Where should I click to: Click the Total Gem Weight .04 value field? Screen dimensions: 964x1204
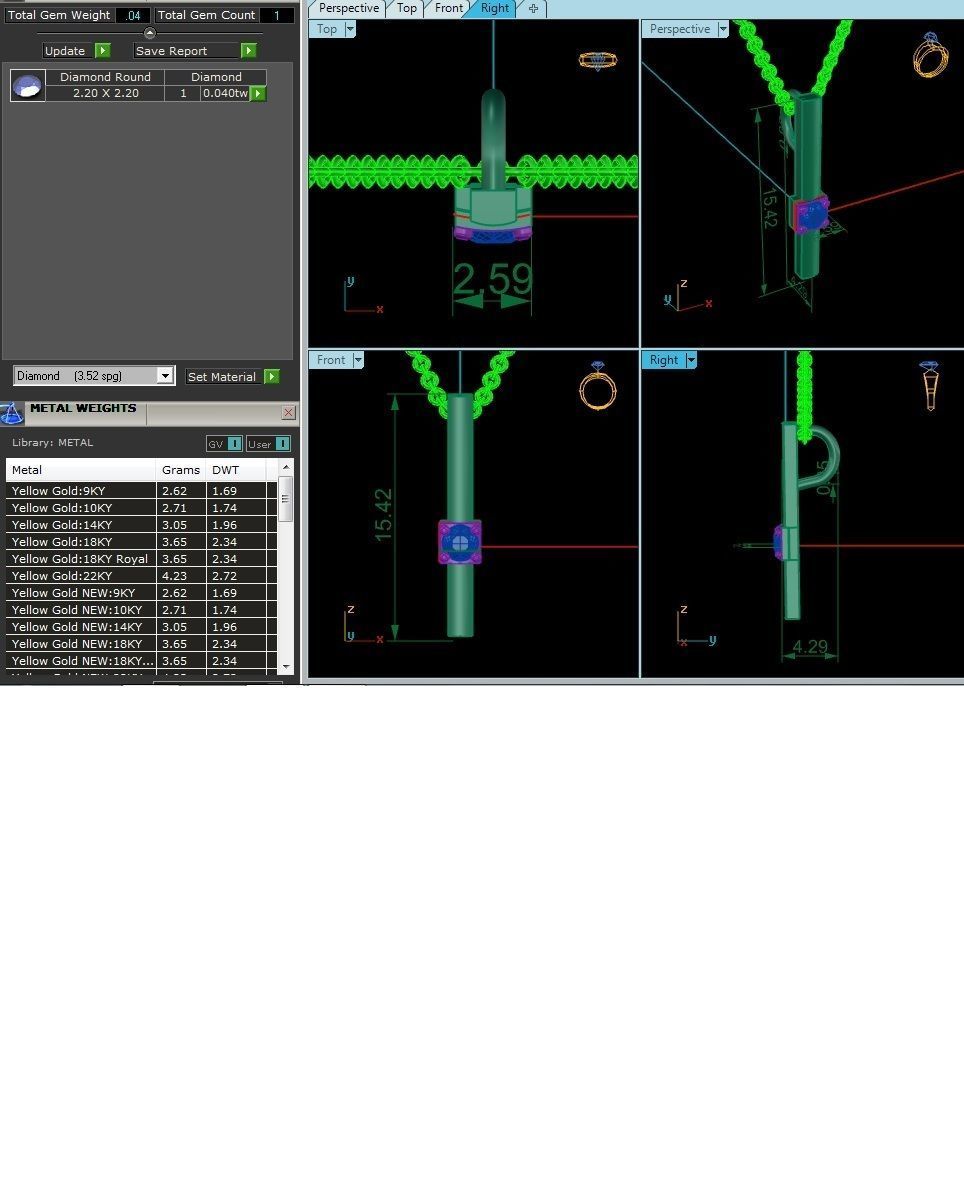pos(133,15)
